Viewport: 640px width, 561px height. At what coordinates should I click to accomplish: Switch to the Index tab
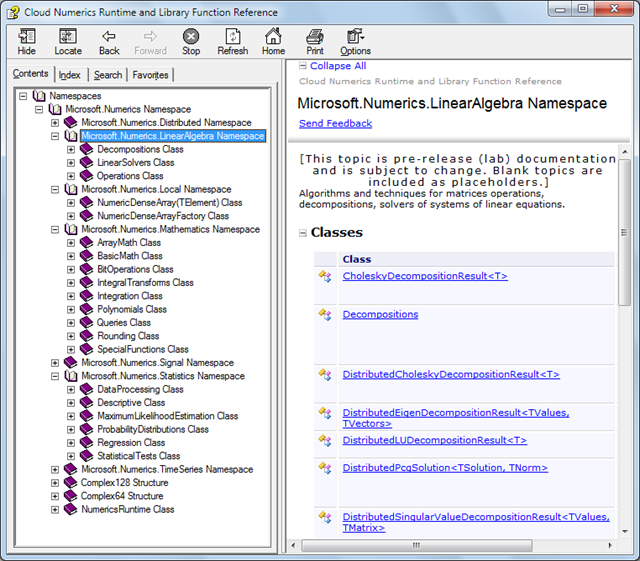click(x=70, y=75)
